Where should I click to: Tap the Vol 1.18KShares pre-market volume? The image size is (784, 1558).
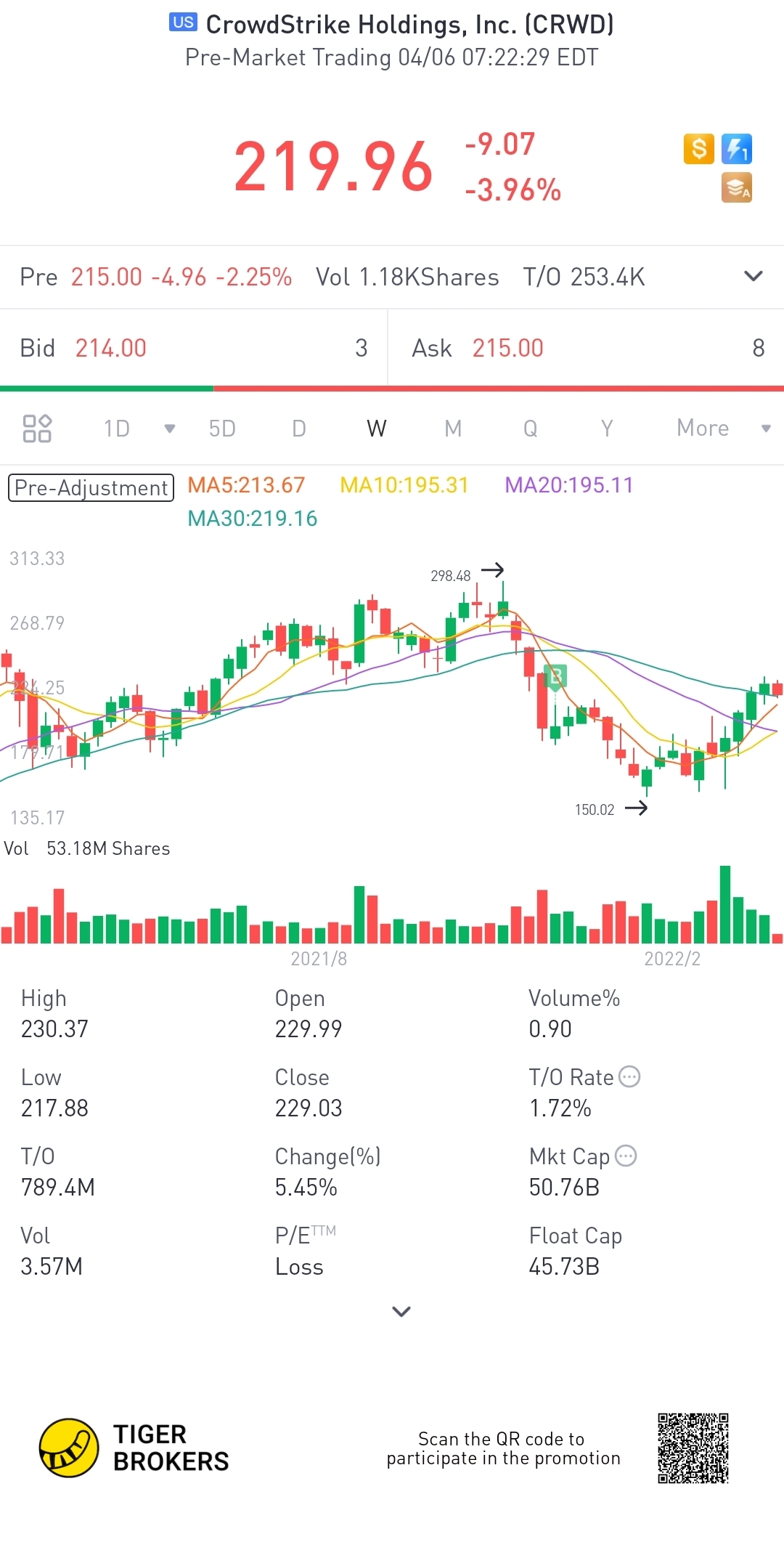click(x=407, y=277)
